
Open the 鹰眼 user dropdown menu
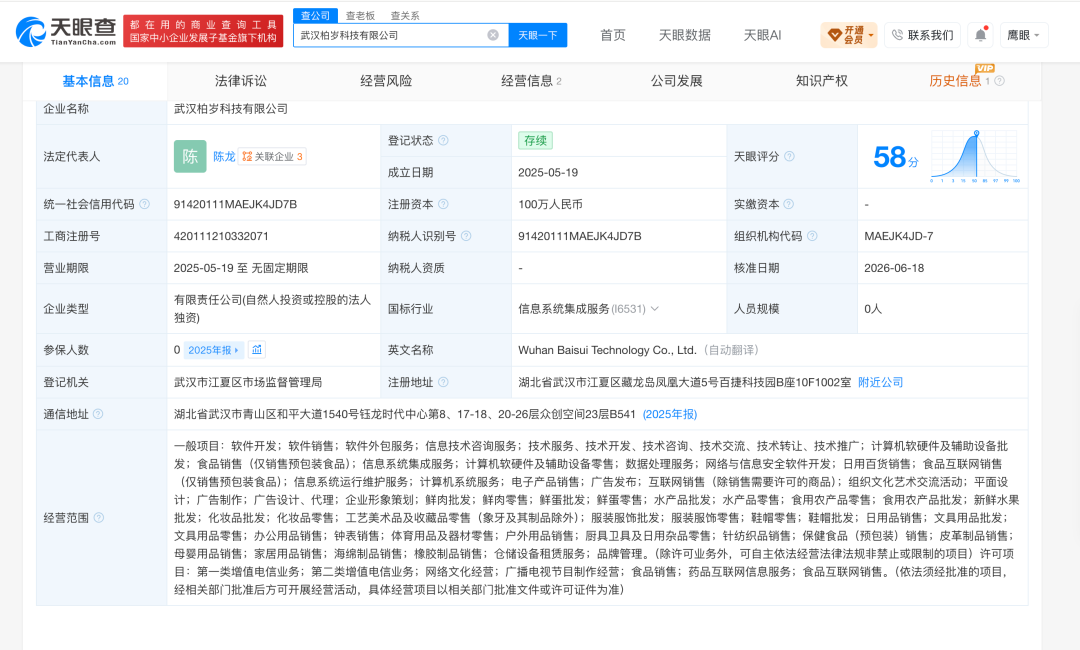(x=1024, y=35)
